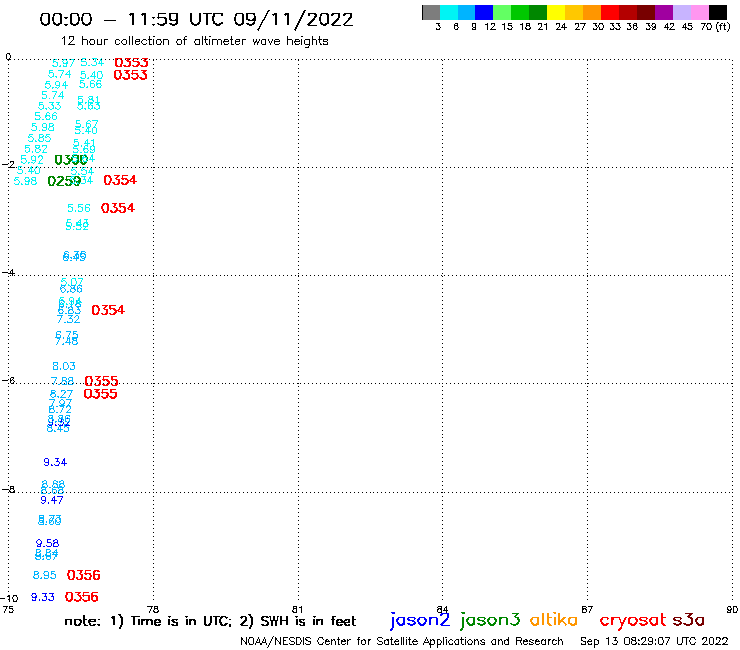Click the subtitle '12 hour collection of altimeter wave heights'
Screen dimensions: 740x650
coord(194,41)
